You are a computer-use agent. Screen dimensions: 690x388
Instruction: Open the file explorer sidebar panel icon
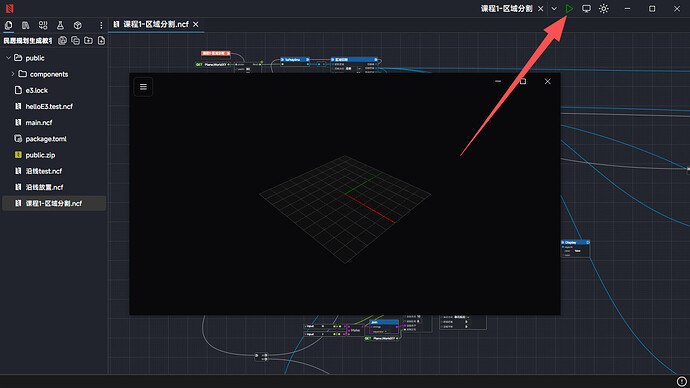[8, 25]
